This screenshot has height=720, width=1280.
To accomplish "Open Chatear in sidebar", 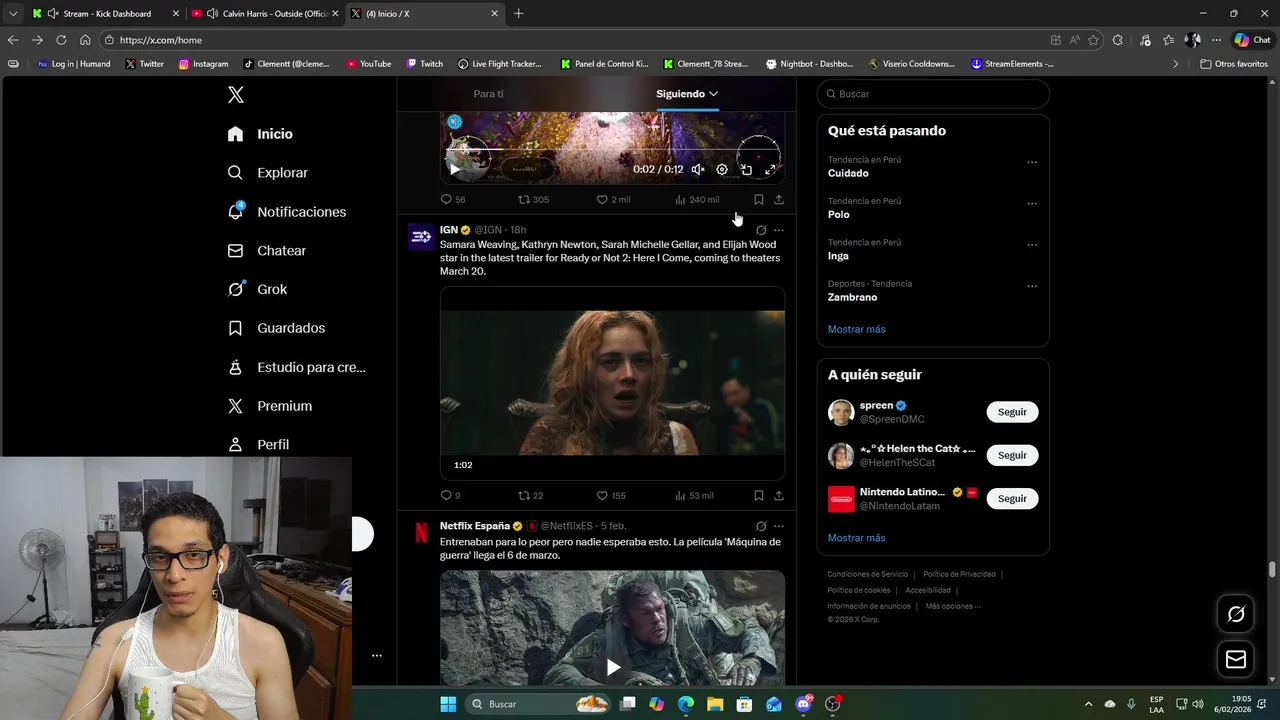I will coord(267,251).
